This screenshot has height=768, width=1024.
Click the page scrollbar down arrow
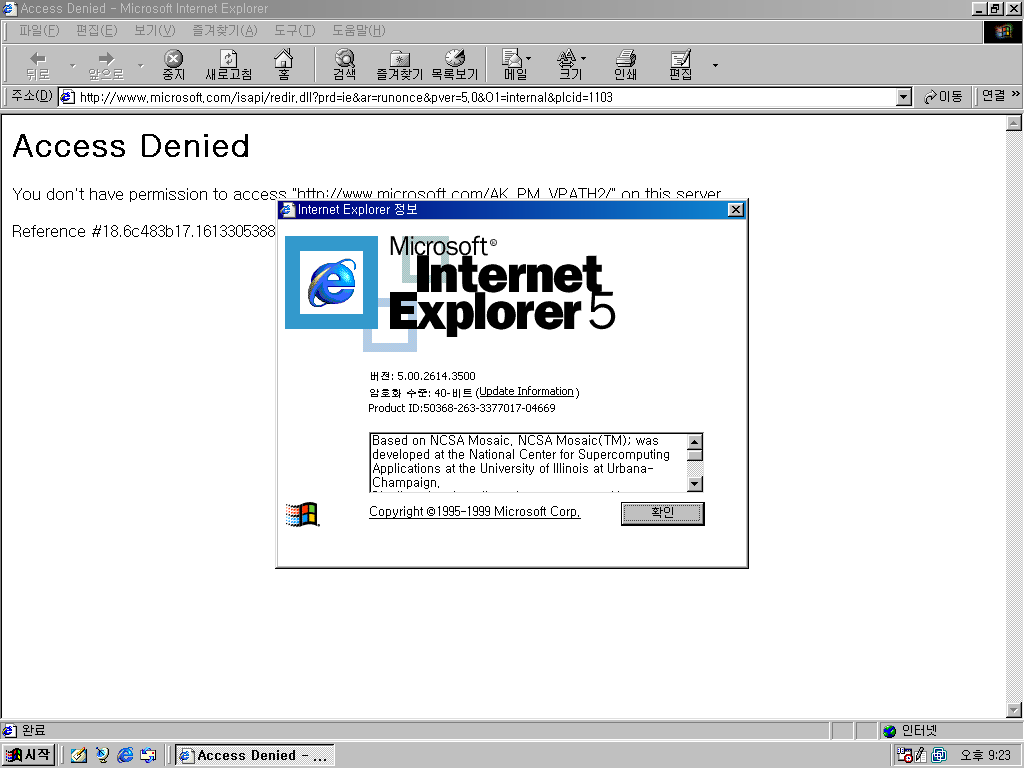click(x=1014, y=710)
